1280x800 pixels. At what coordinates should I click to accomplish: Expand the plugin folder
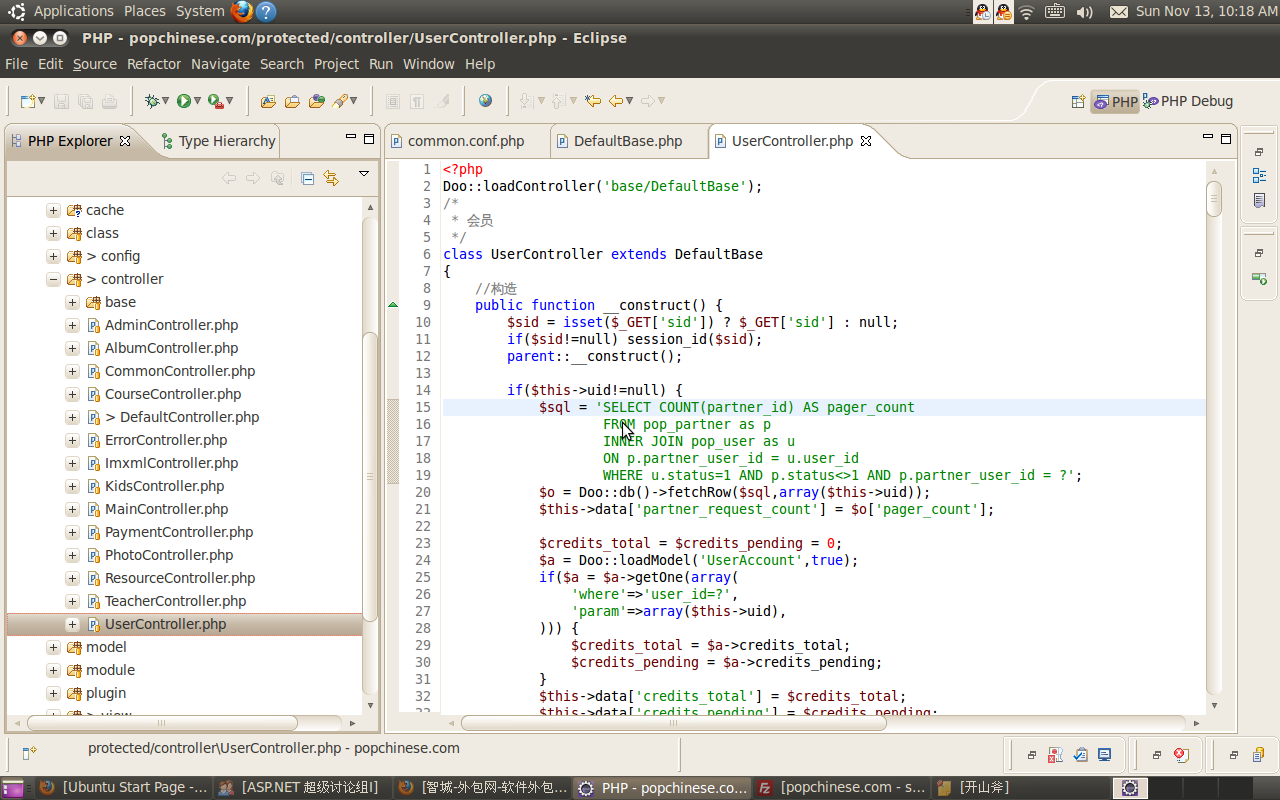(x=53, y=693)
